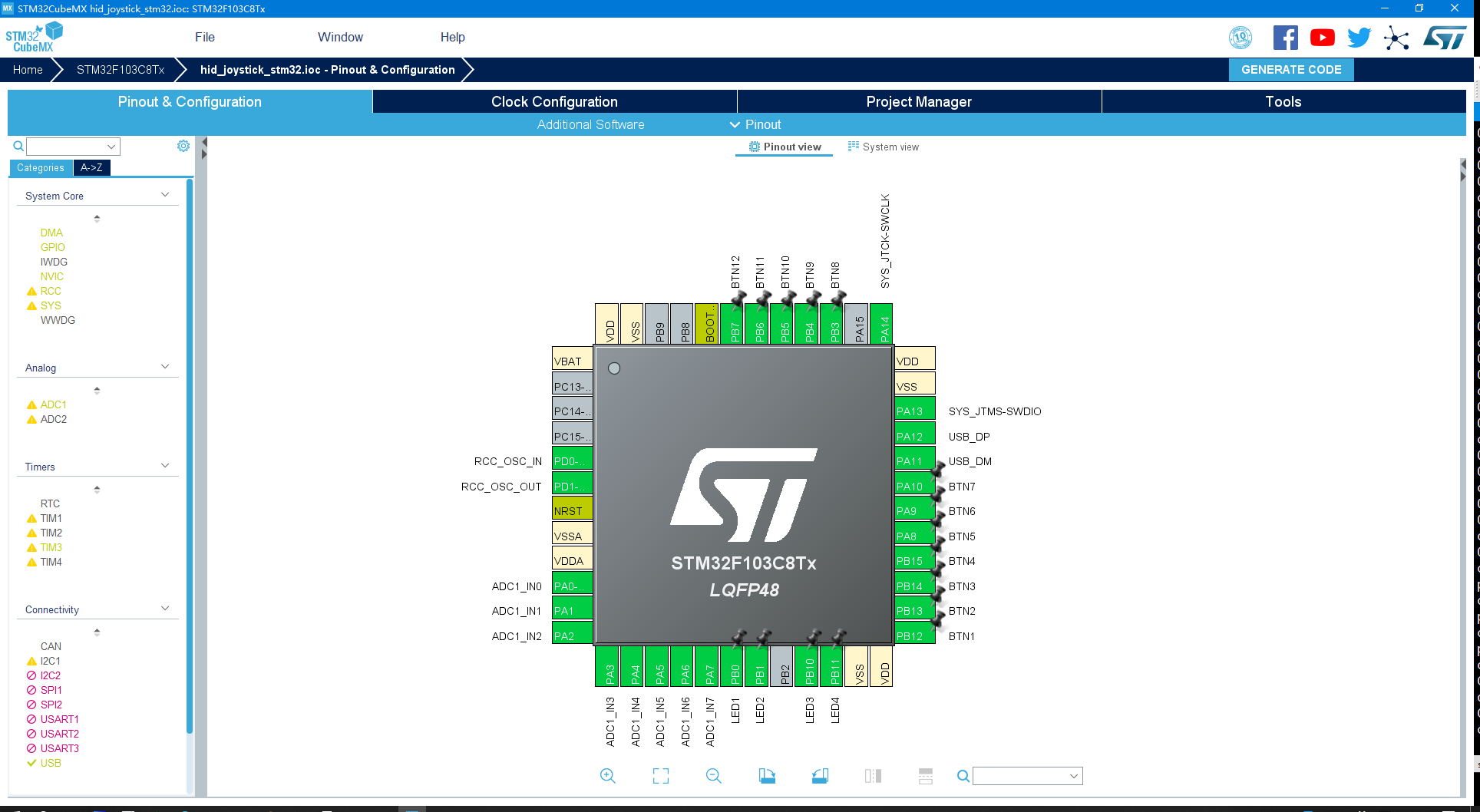Rotate chip view clockwise
Viewport: 1480px width, 812px height.
(767, 776)
